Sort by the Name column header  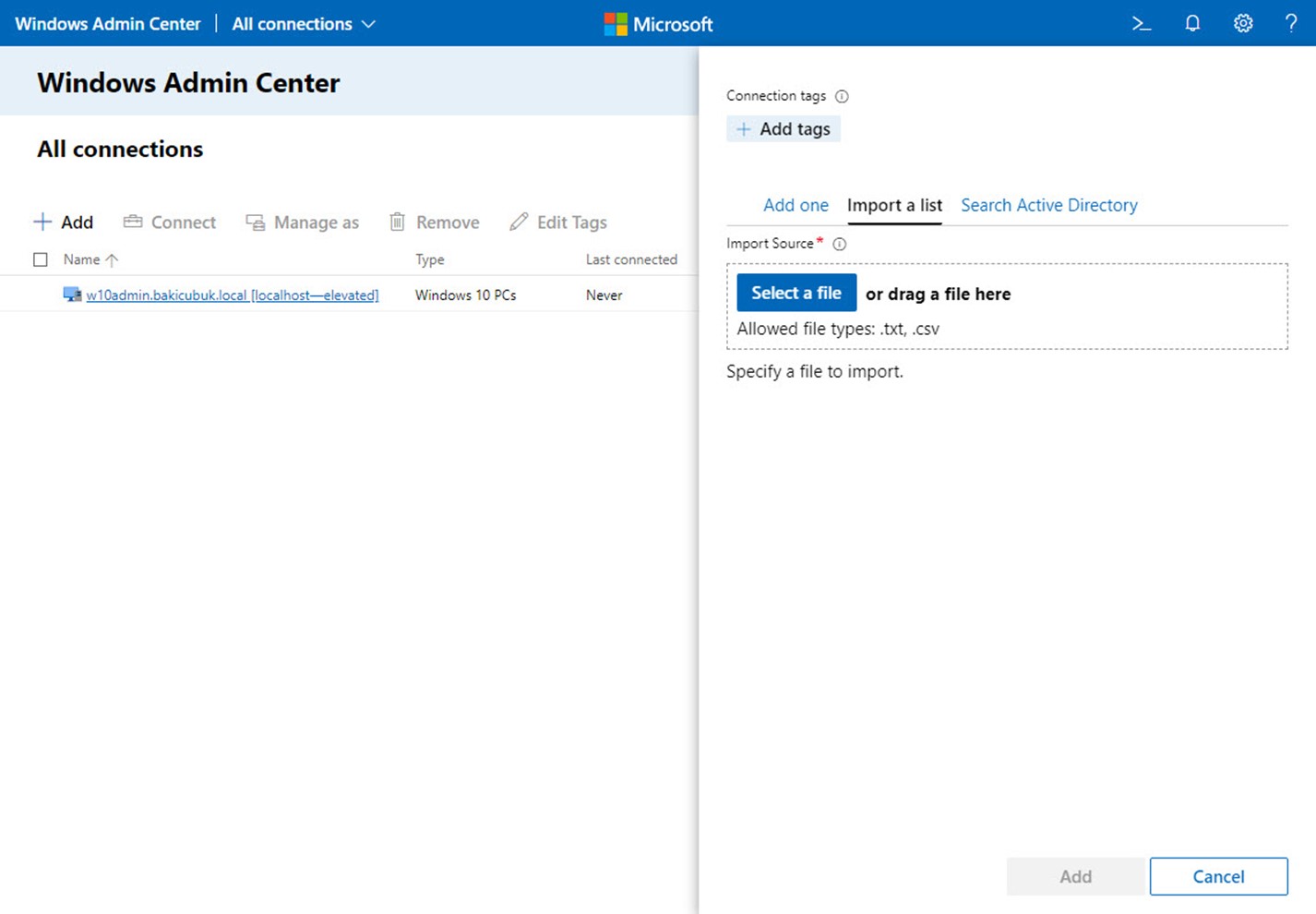click(81, 260)
